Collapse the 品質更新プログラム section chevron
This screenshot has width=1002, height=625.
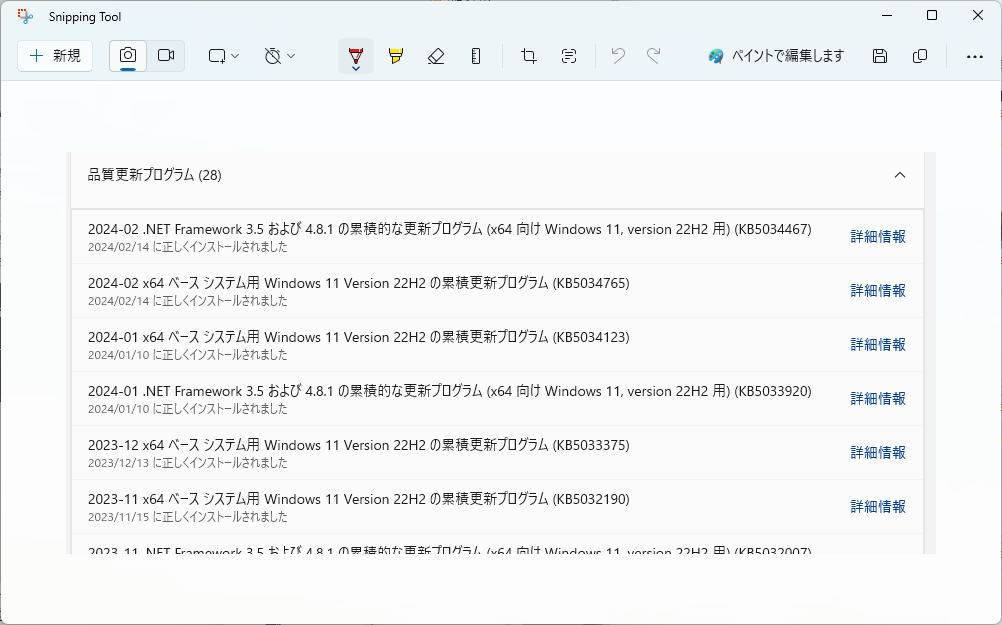(x=900, y=175)
